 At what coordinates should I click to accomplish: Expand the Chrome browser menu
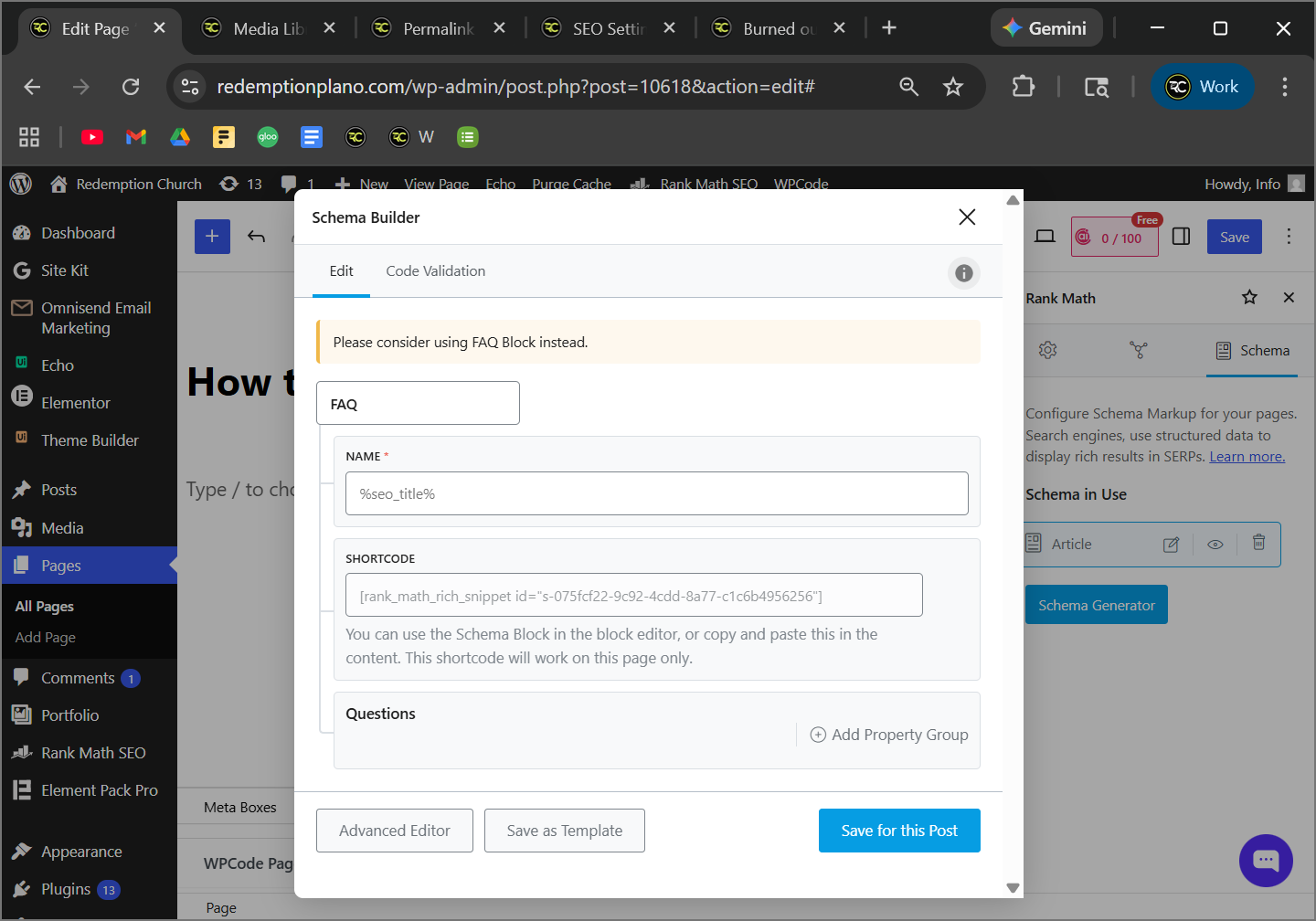point(1284,87)
